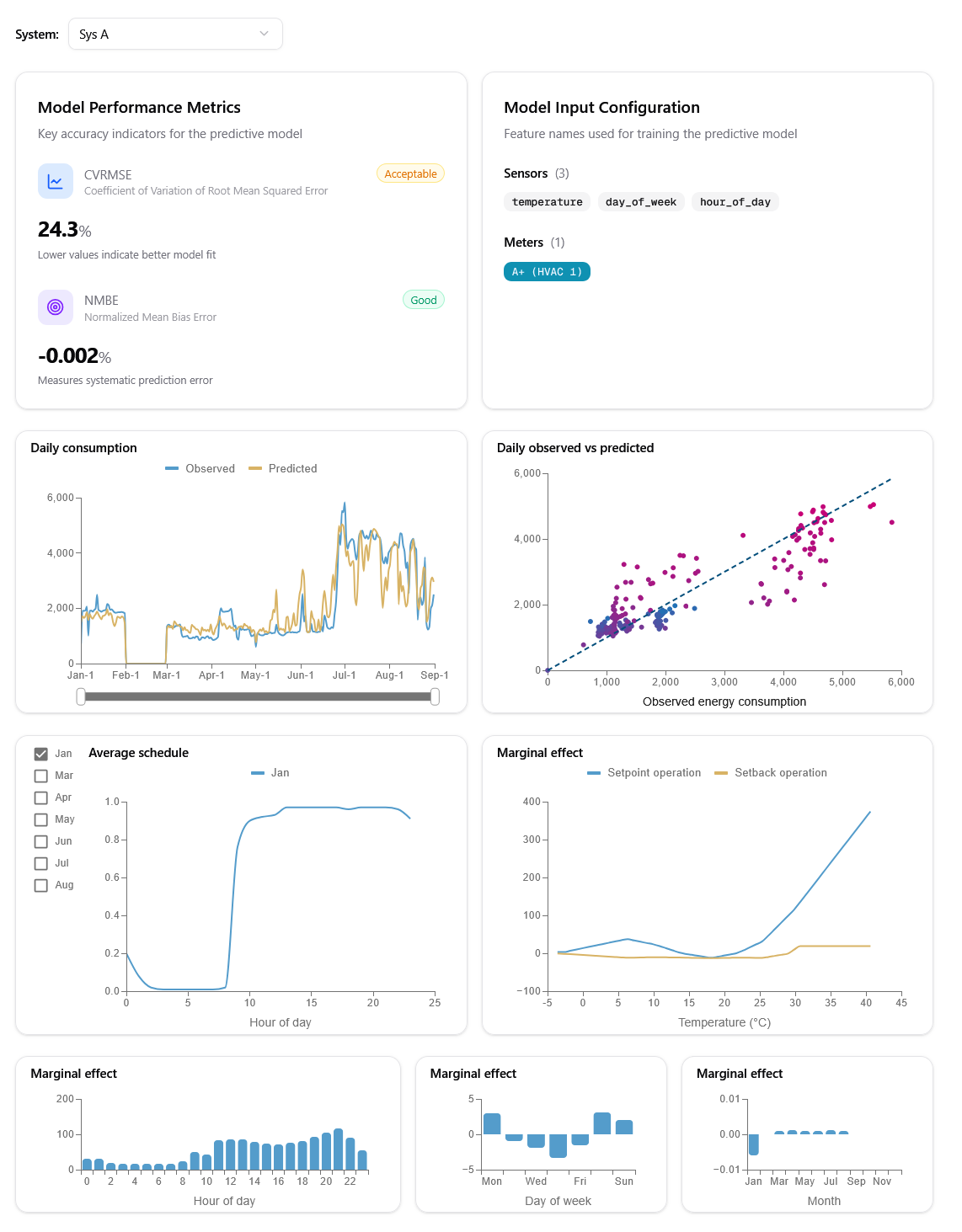
Task: Click the A+ (HVAC 1) meter tag
Action: pos(547,272)
